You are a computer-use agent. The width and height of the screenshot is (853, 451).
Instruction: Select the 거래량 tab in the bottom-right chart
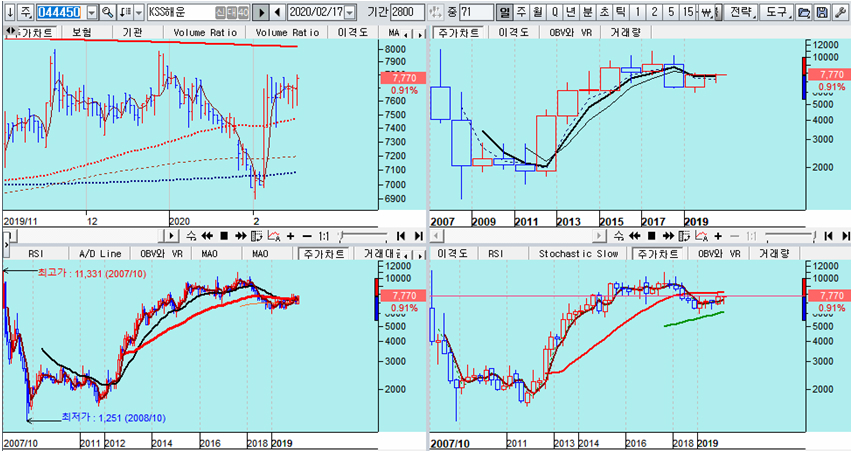pyautogui.click(x=774, y=254)
